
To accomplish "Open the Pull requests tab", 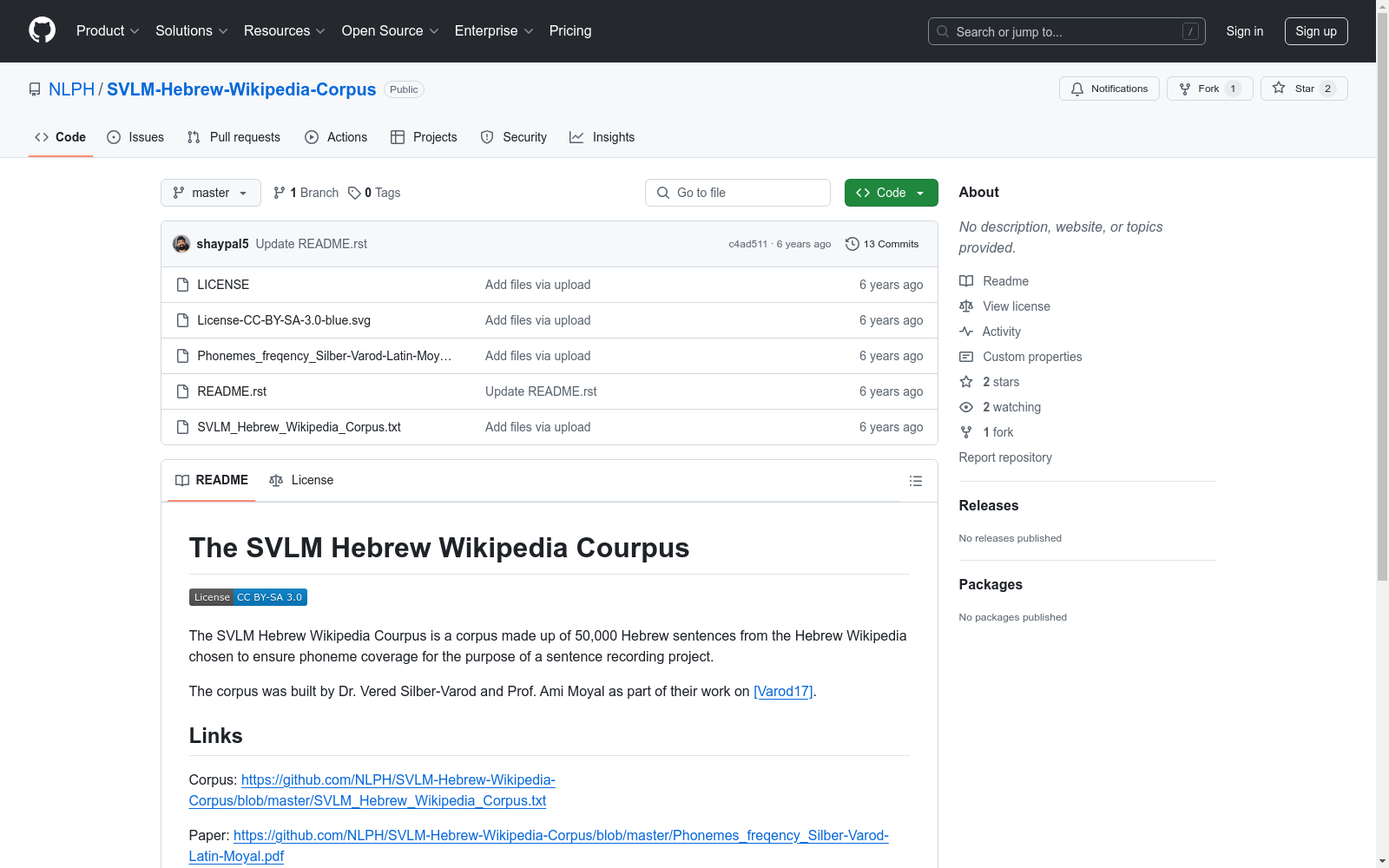I will 234,137.
